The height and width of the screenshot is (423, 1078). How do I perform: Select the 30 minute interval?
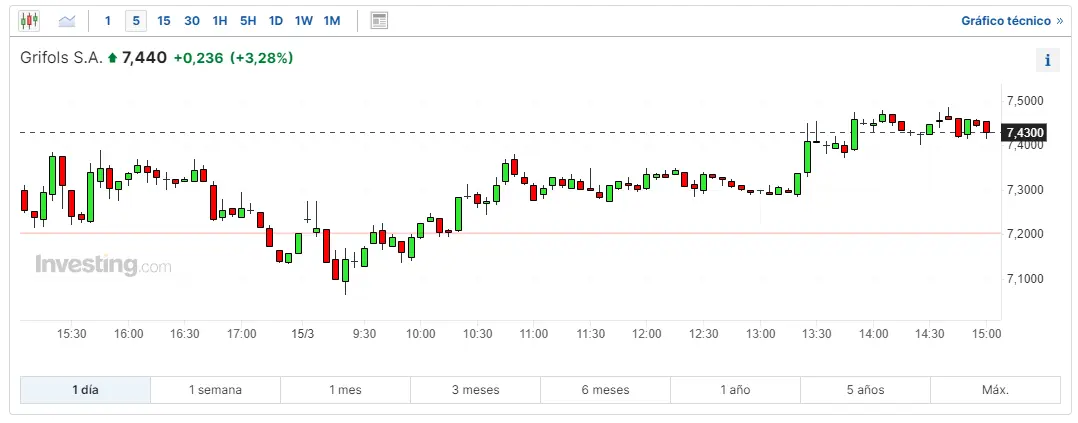pyautogui.click(x=192, y=21)
